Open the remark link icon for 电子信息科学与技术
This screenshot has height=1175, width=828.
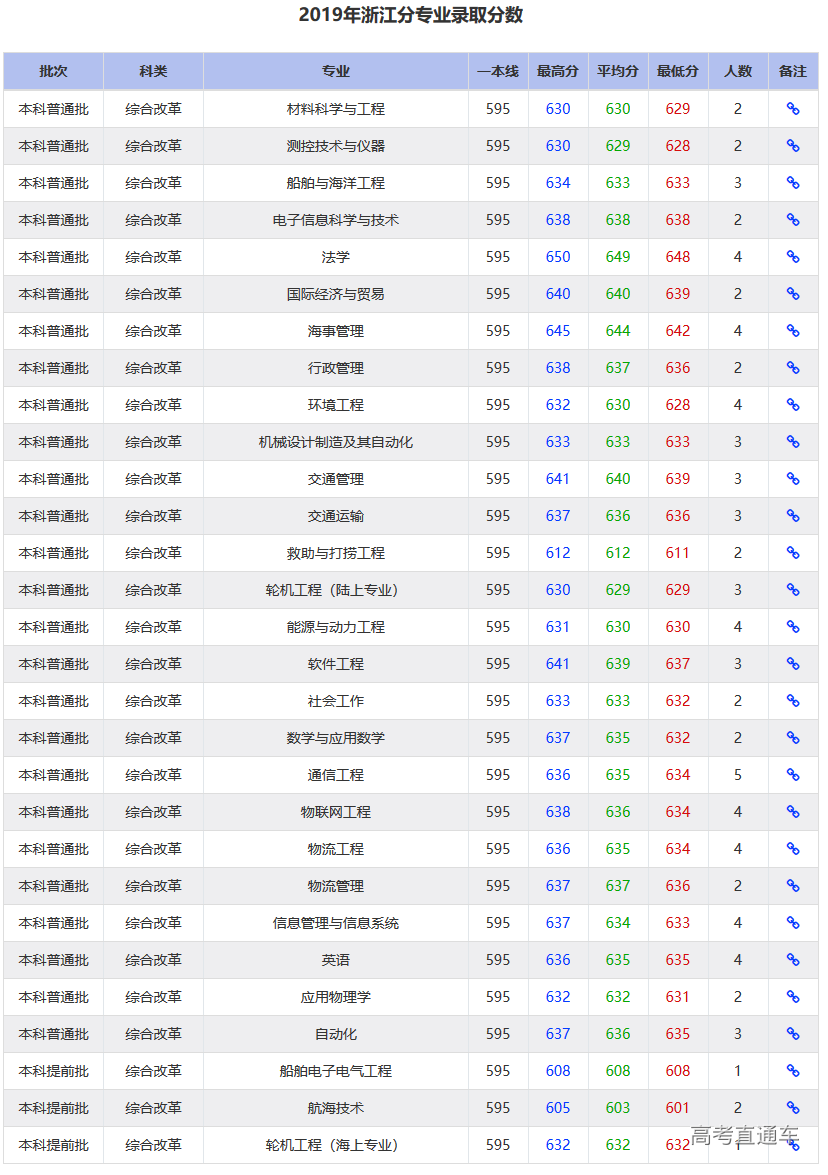792,220
